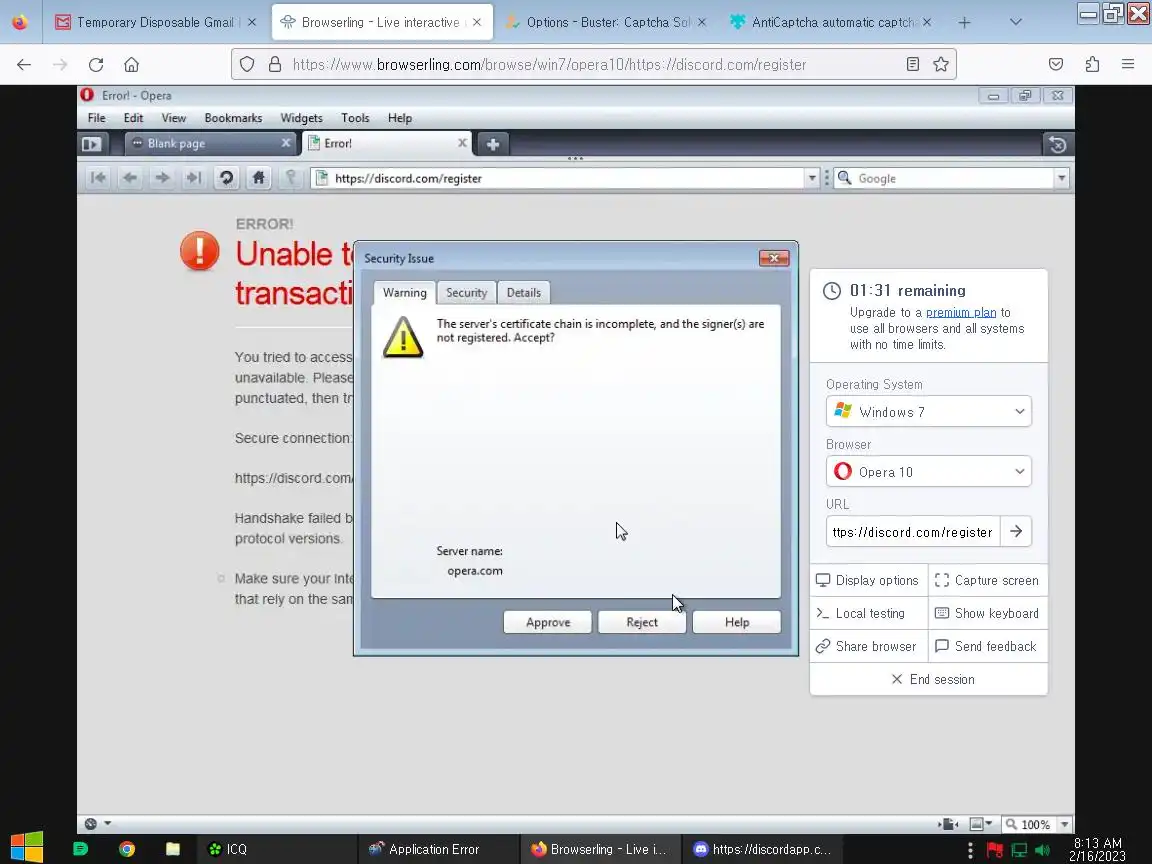Open Chrome from the taskbar
Screen dimensions: 1152x864
click(127, 849)
